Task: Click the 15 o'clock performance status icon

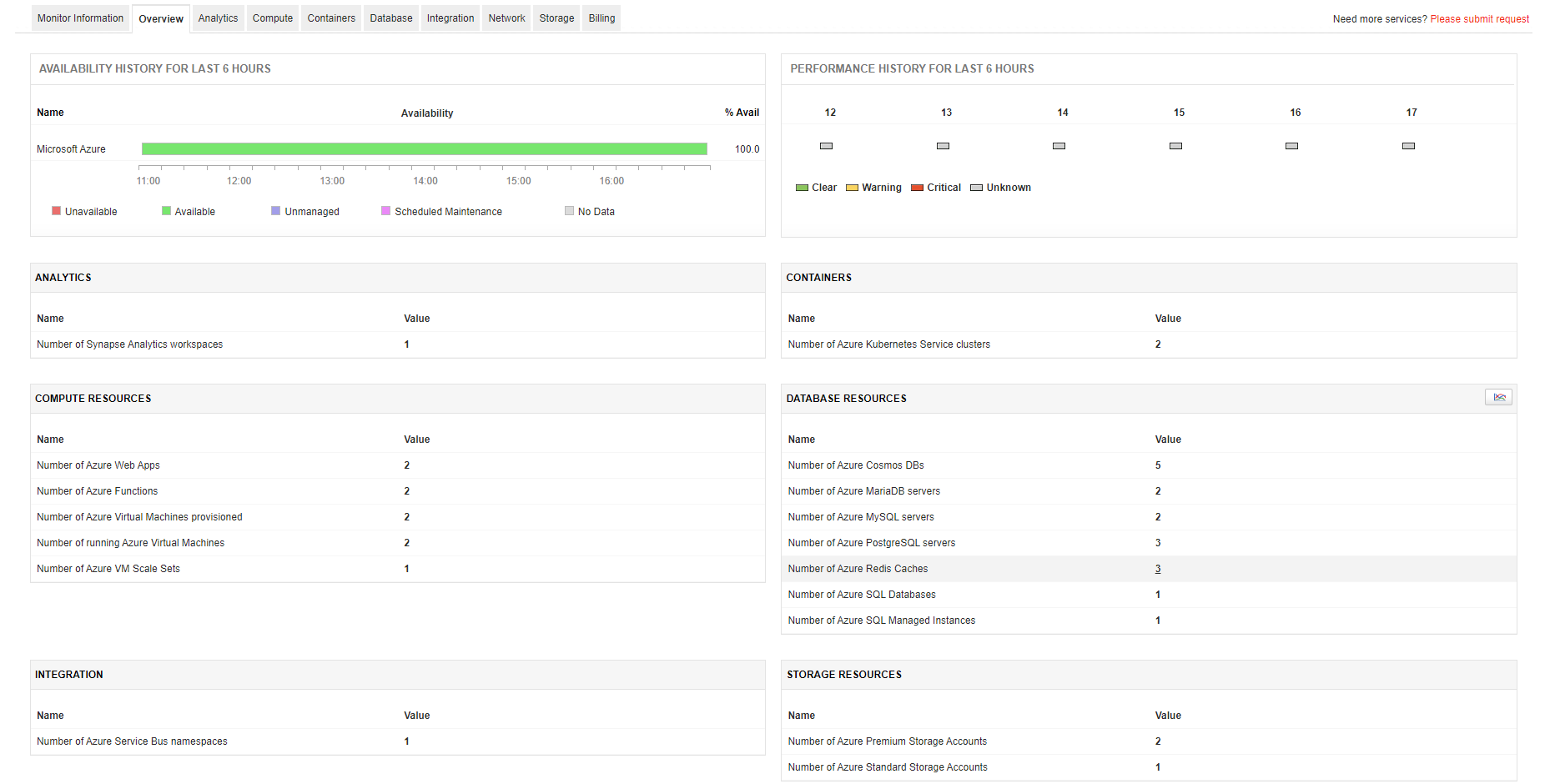Action: click(x=1175, y=146)
